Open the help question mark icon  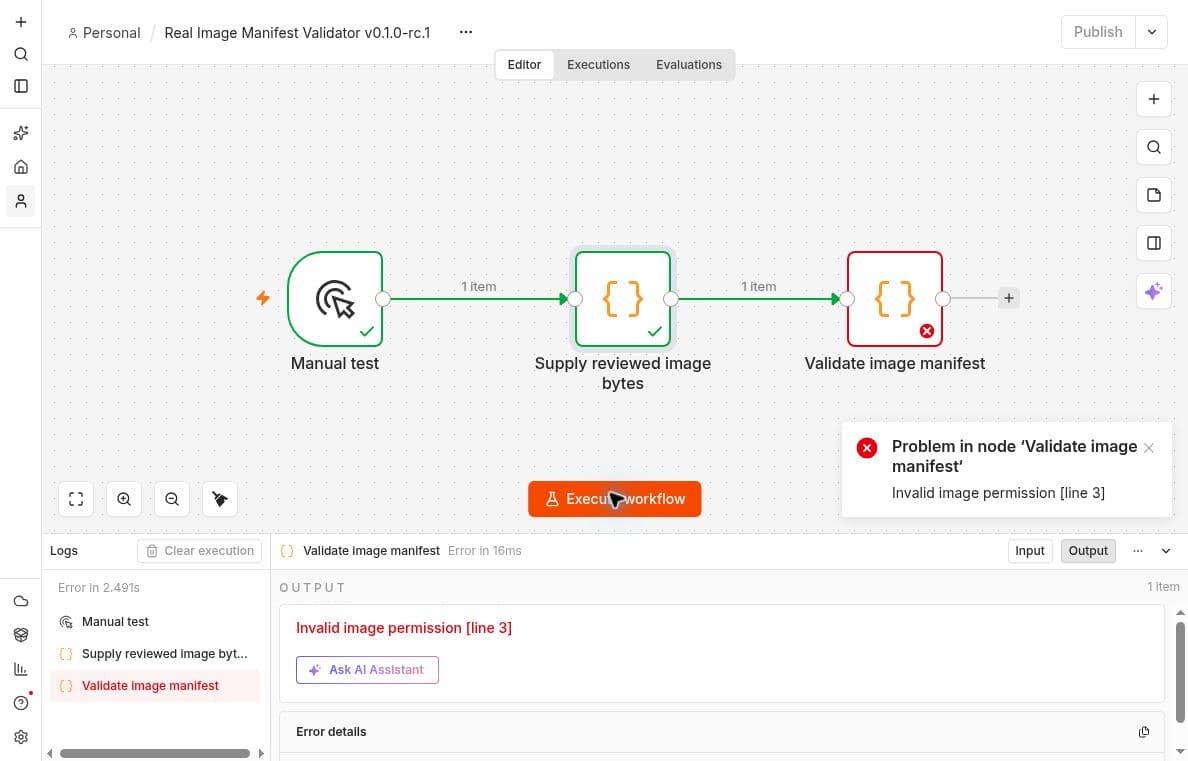21,703
